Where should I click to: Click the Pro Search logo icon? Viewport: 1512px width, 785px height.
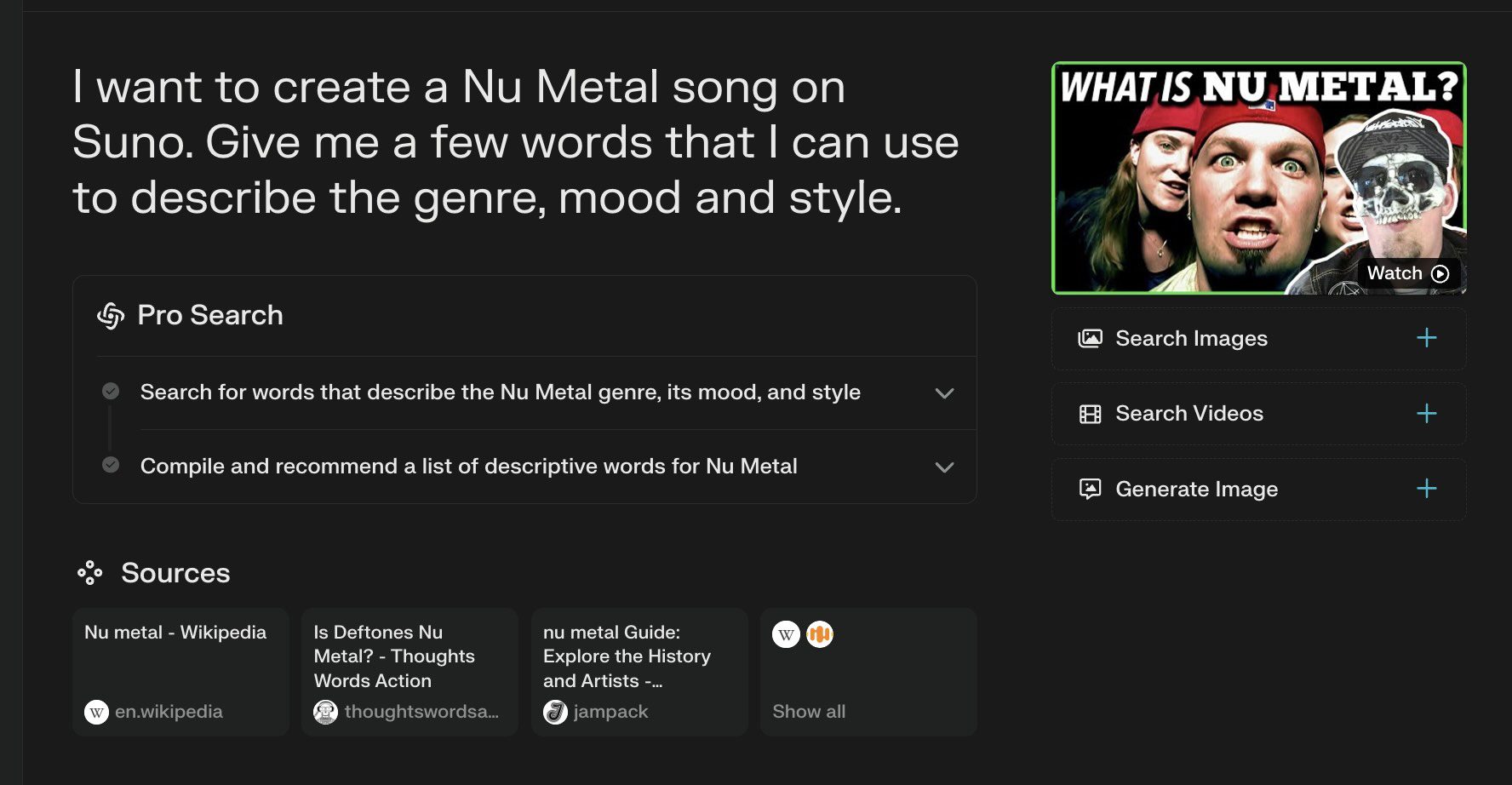point(111,316)
